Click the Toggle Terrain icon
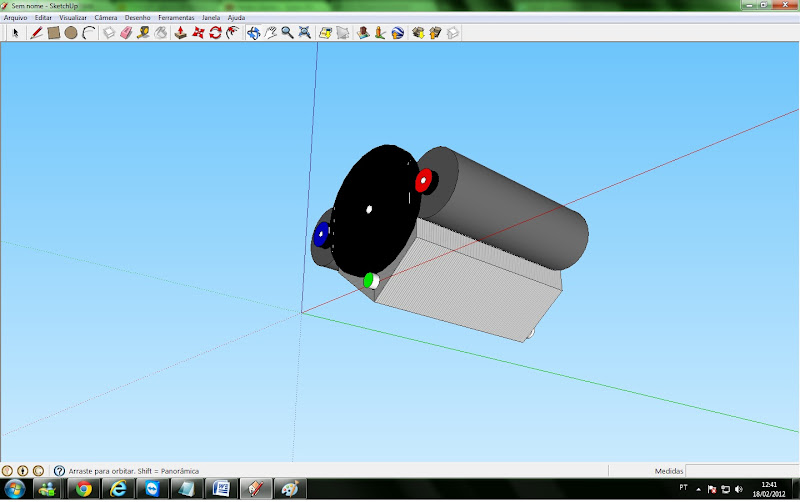Screen dimensions: 800x502 point(343,33)
